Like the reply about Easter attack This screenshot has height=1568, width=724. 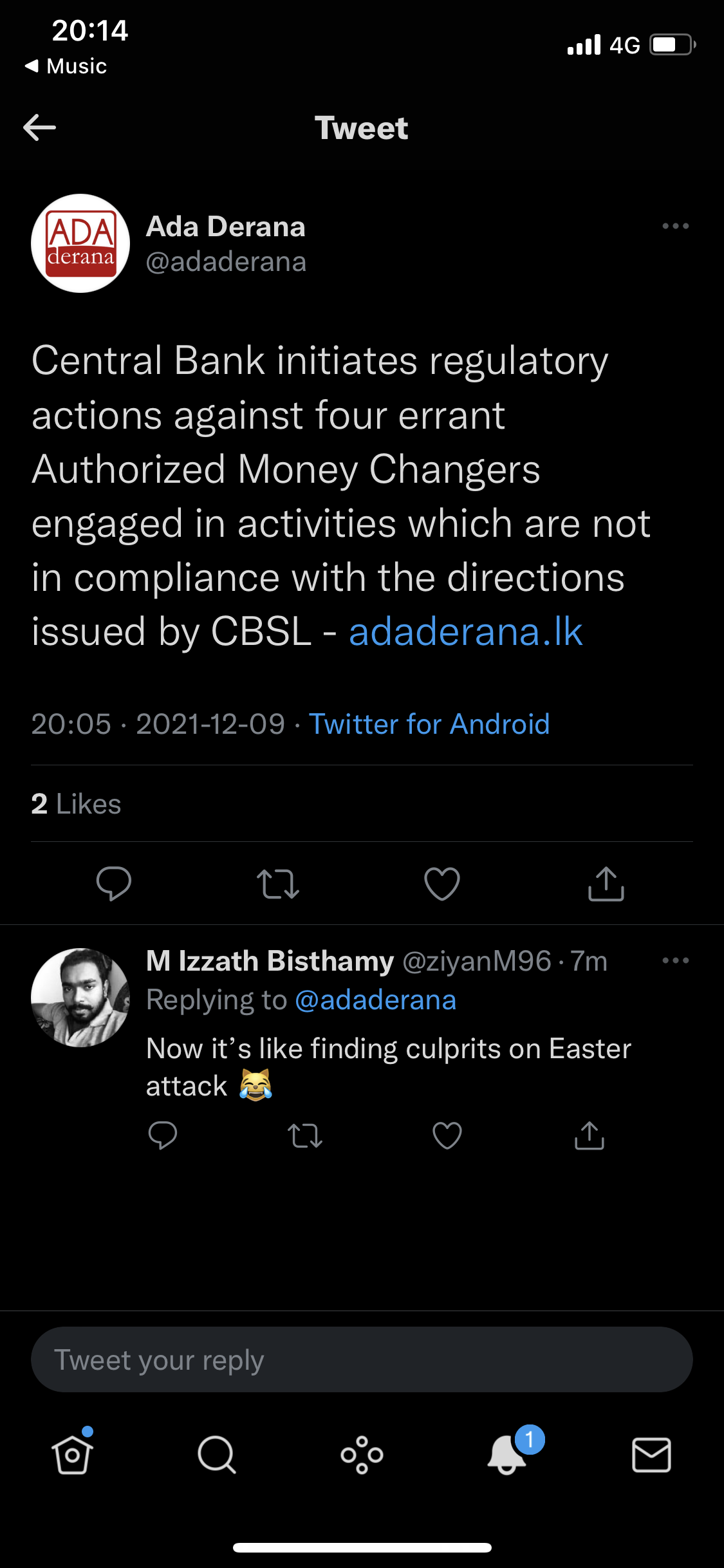(447, 1135)
